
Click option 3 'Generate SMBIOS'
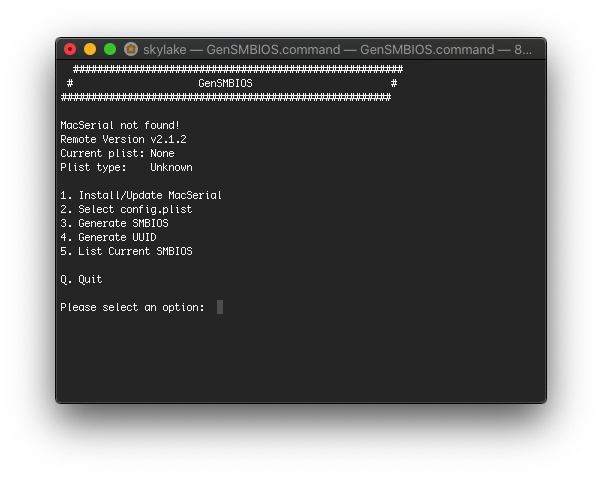[x=114, y=223]
